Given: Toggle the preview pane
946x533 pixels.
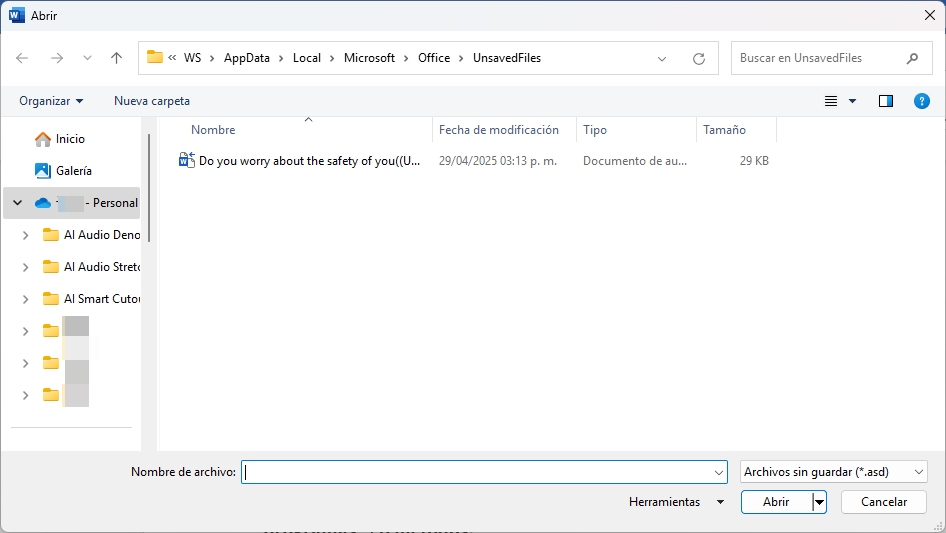Looking at the screenshot, I should point(886,101).
